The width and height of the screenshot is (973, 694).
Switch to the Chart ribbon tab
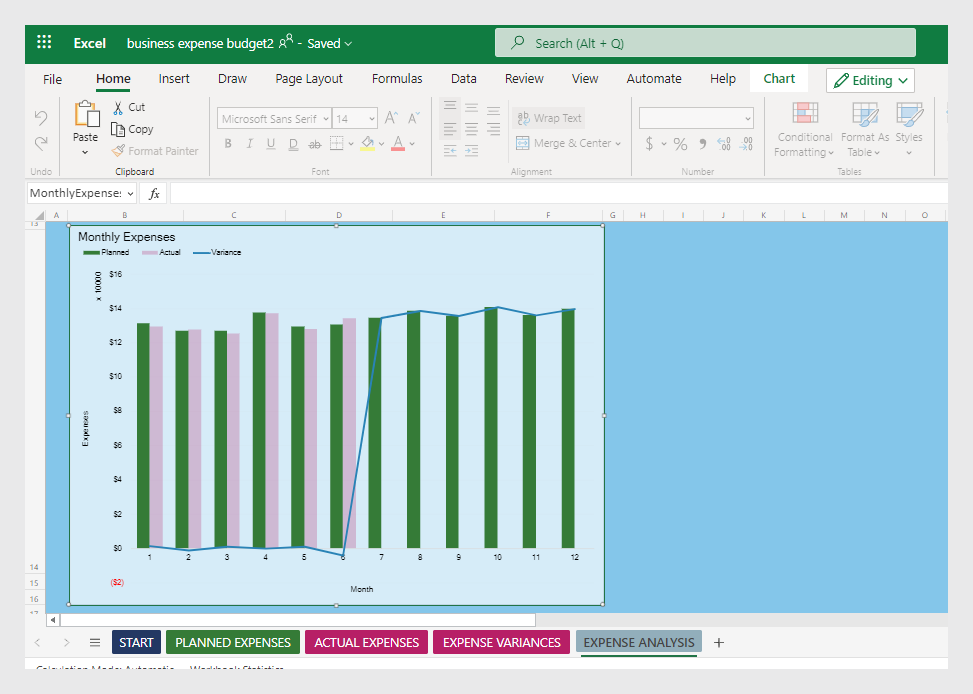(778, 78)
